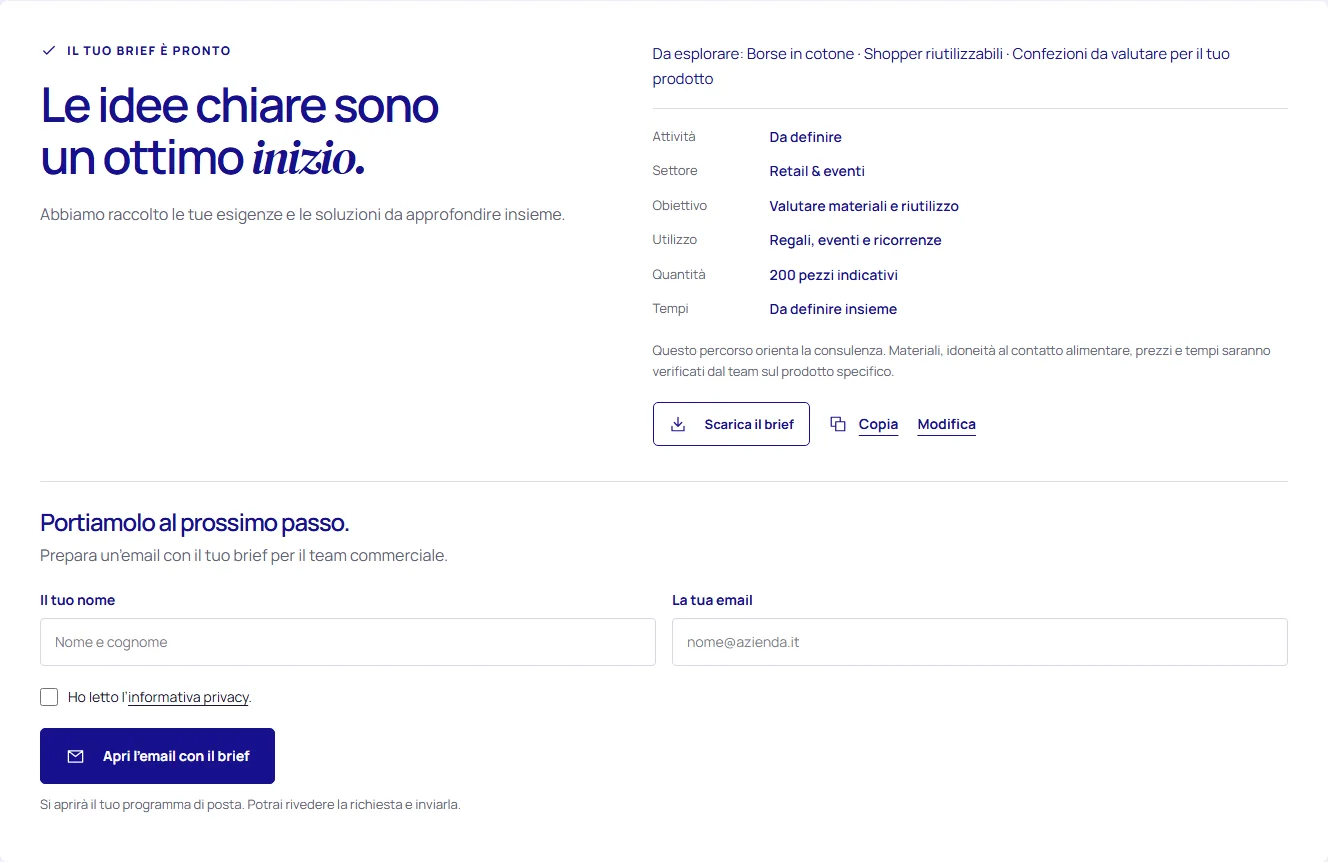Copy the brief using Copia
This screenshot has height=863, width=1328.
(878, 424)
